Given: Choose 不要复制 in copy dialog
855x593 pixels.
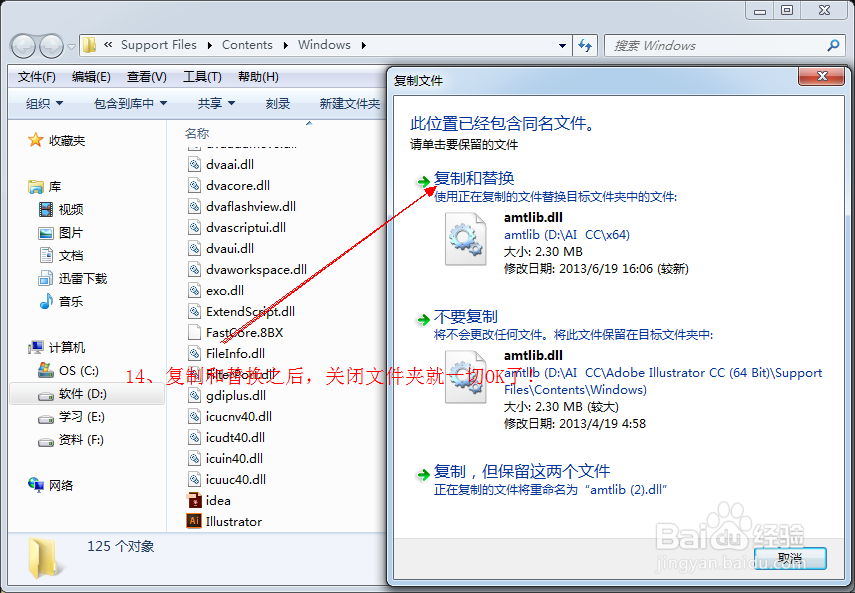Looking at the screenshot, I should coord(466,317).
